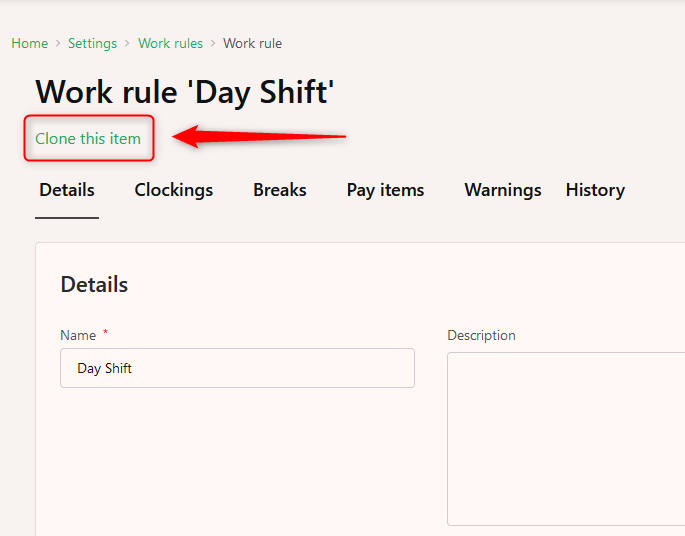The width and height of the screenshot is (685, 536).
Task: Click the Details section heading in the card
Action: point(94,284)
